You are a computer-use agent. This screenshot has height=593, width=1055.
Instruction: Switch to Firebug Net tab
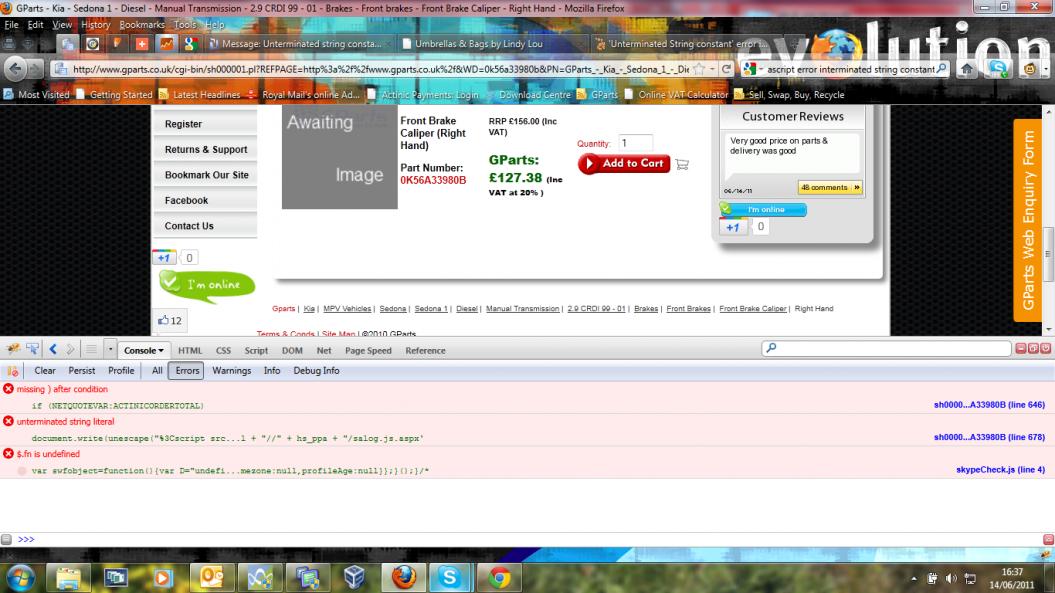click(x=324, y=351)
